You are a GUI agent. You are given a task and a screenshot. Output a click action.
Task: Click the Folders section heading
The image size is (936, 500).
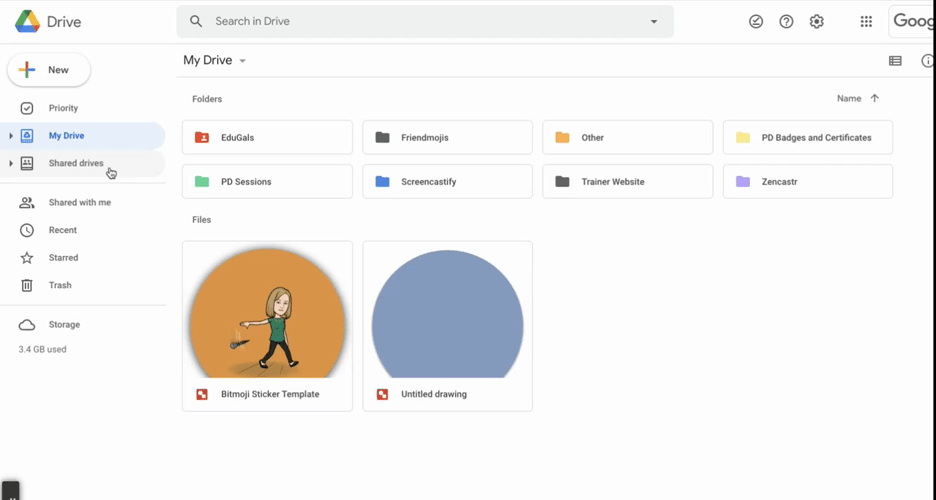(x=207, y=99)
